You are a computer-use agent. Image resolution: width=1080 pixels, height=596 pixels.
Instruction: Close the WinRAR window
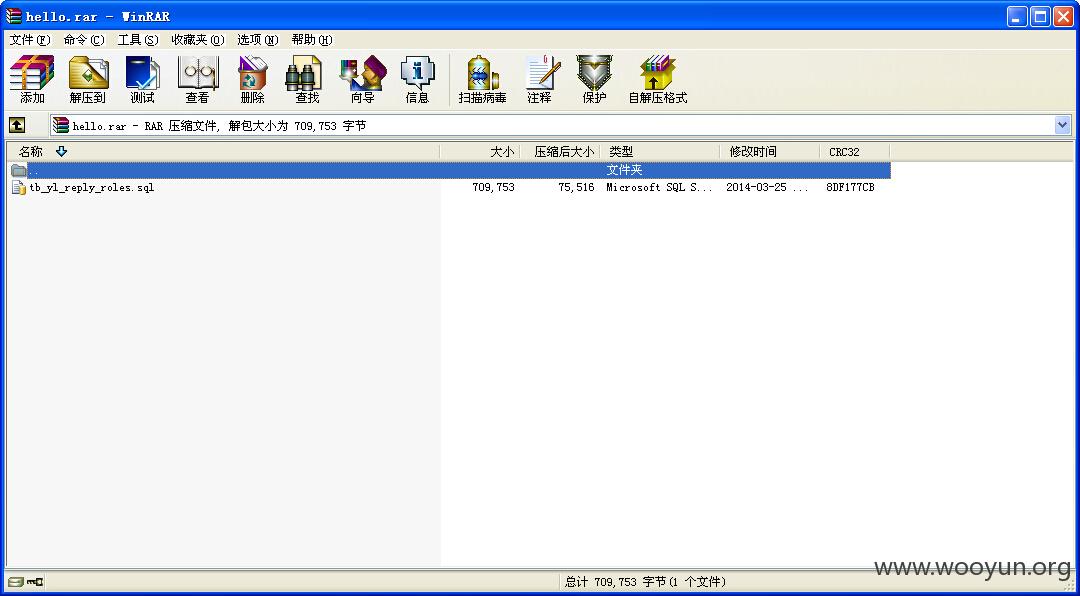(1063, 17)
